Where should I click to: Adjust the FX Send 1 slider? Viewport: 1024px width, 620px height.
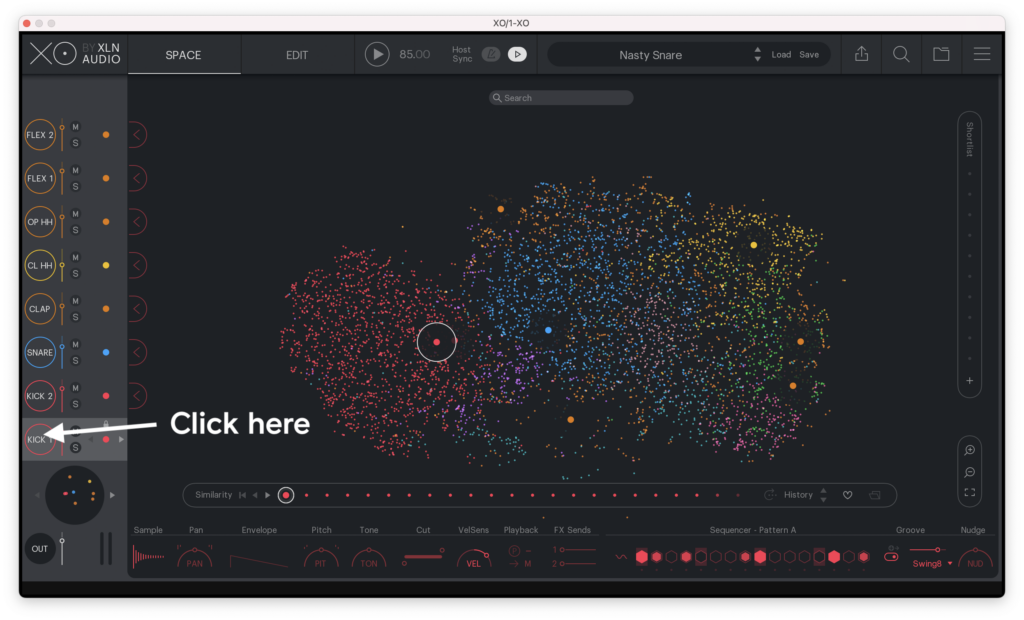(x=577, y=549)
